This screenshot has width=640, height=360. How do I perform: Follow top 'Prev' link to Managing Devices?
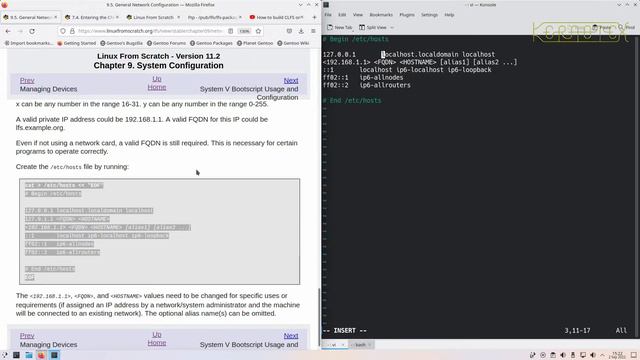tap(27, 80)
